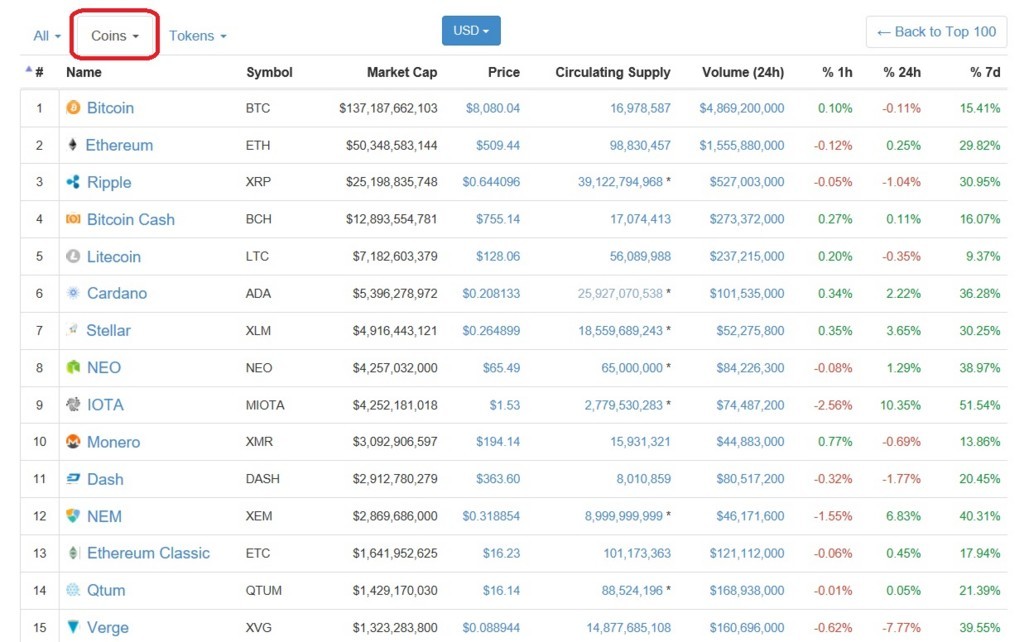This screenshot has height=642, width=1024.
Task: Open the Ethereum Classic name link
Action: click(148, 553)
